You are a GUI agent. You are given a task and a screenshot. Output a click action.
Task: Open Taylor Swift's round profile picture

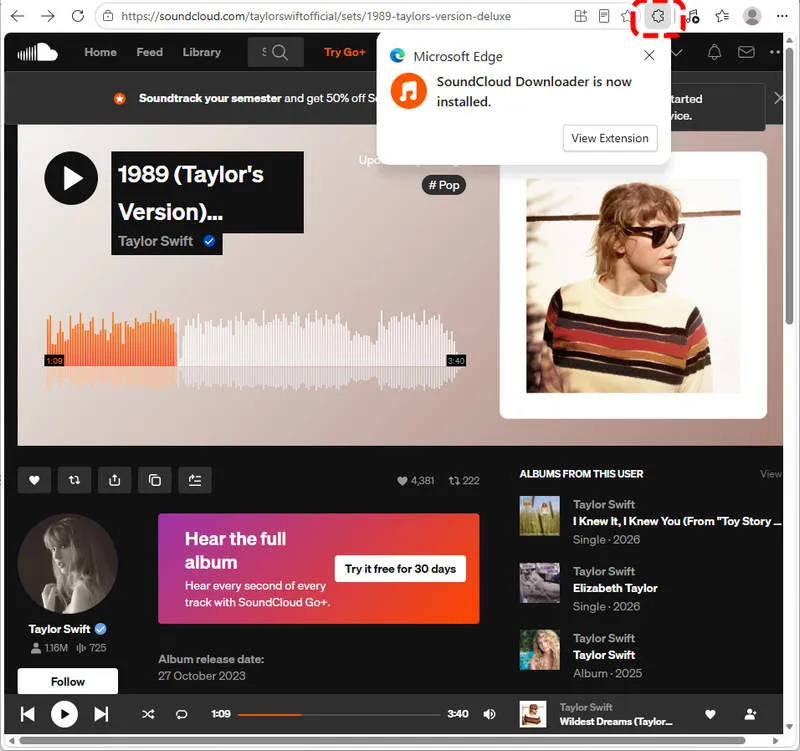point(68,564)
